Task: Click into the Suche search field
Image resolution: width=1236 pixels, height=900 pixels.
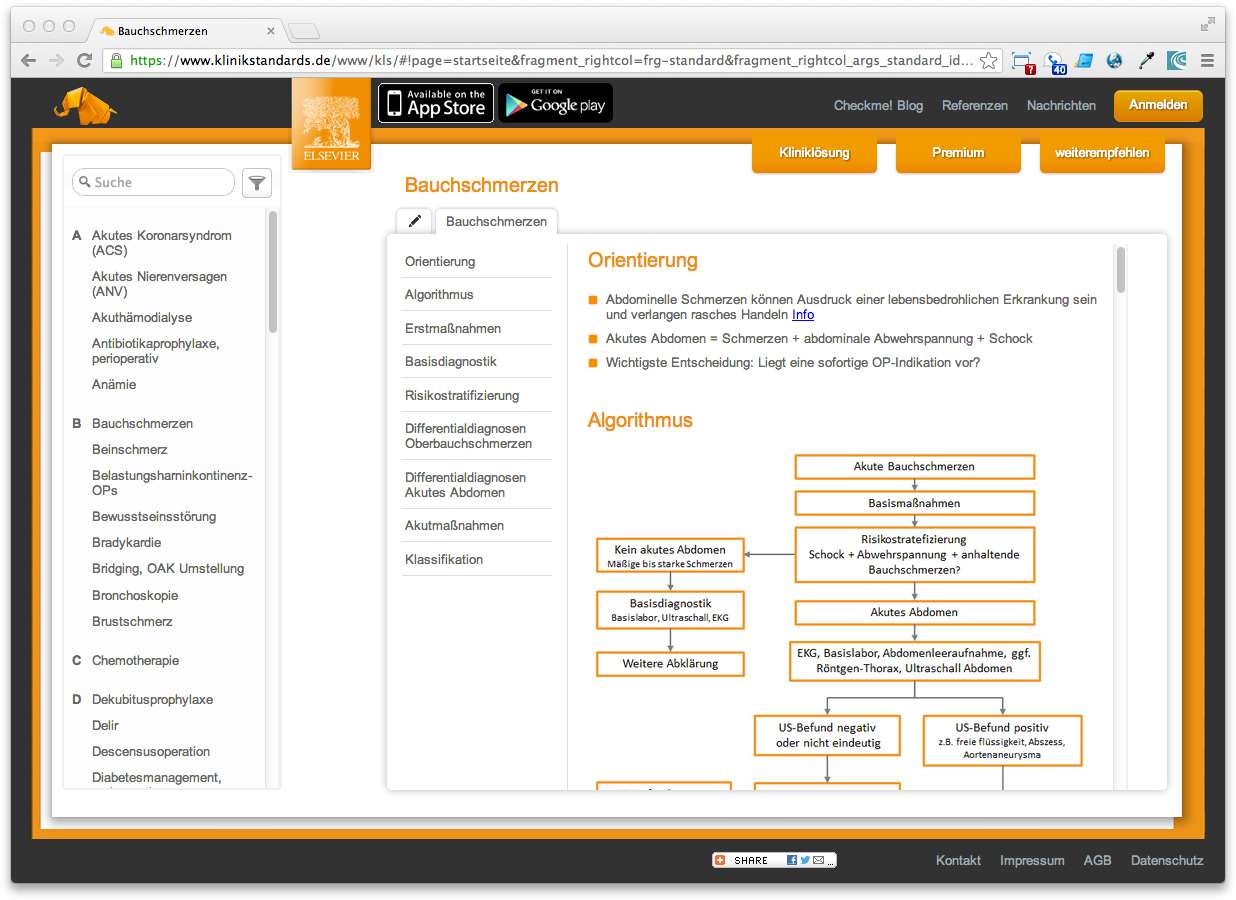Action: (x=154, y=182)
